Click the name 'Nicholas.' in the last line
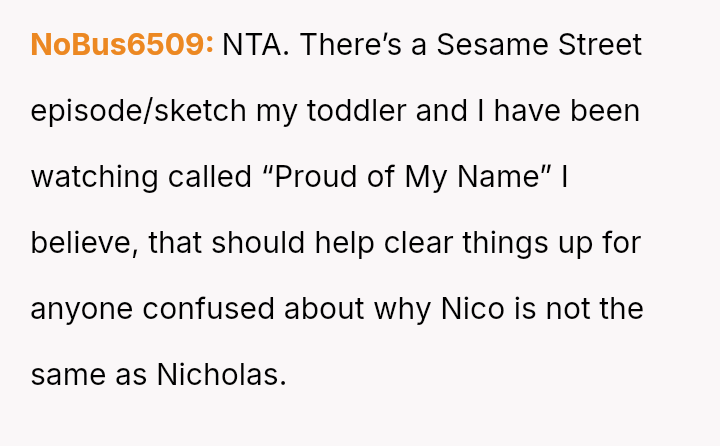The width and height of the screenshot is (720, 446). [x=221, y=375]
